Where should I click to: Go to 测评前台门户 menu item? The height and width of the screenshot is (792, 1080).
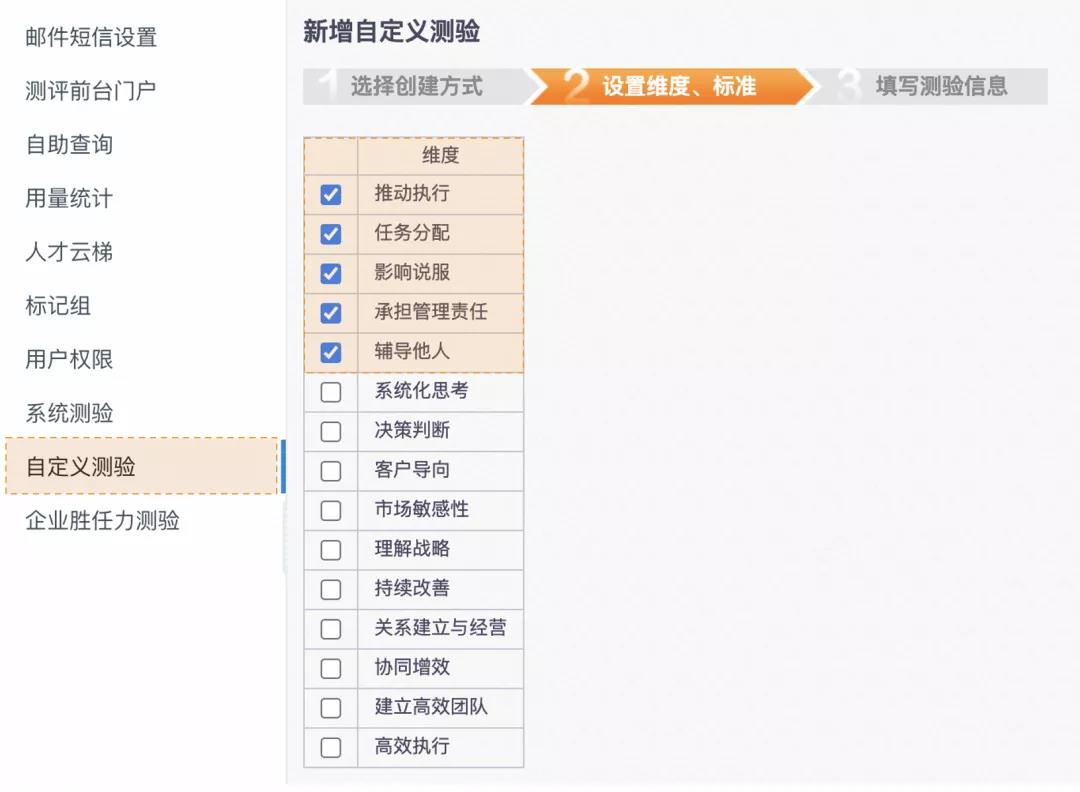click(90, 91)
